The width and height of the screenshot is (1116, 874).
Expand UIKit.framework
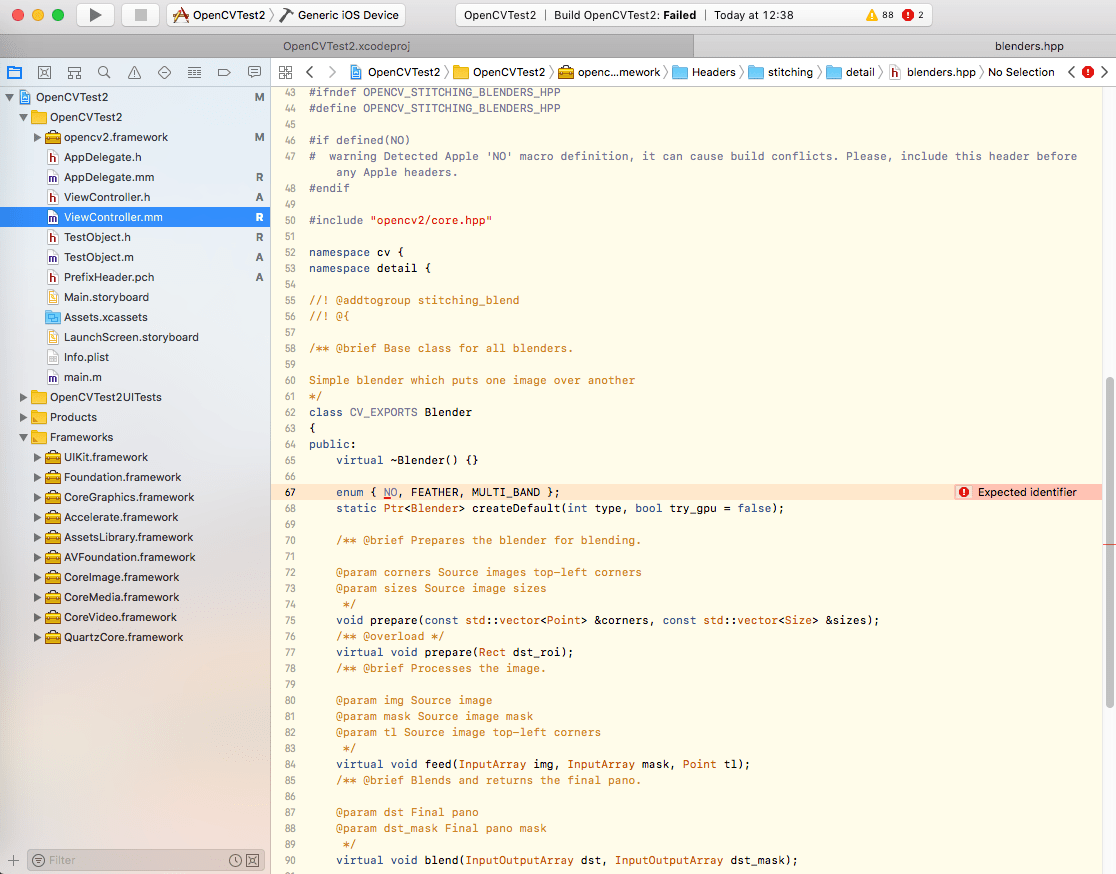coord(37,457)
